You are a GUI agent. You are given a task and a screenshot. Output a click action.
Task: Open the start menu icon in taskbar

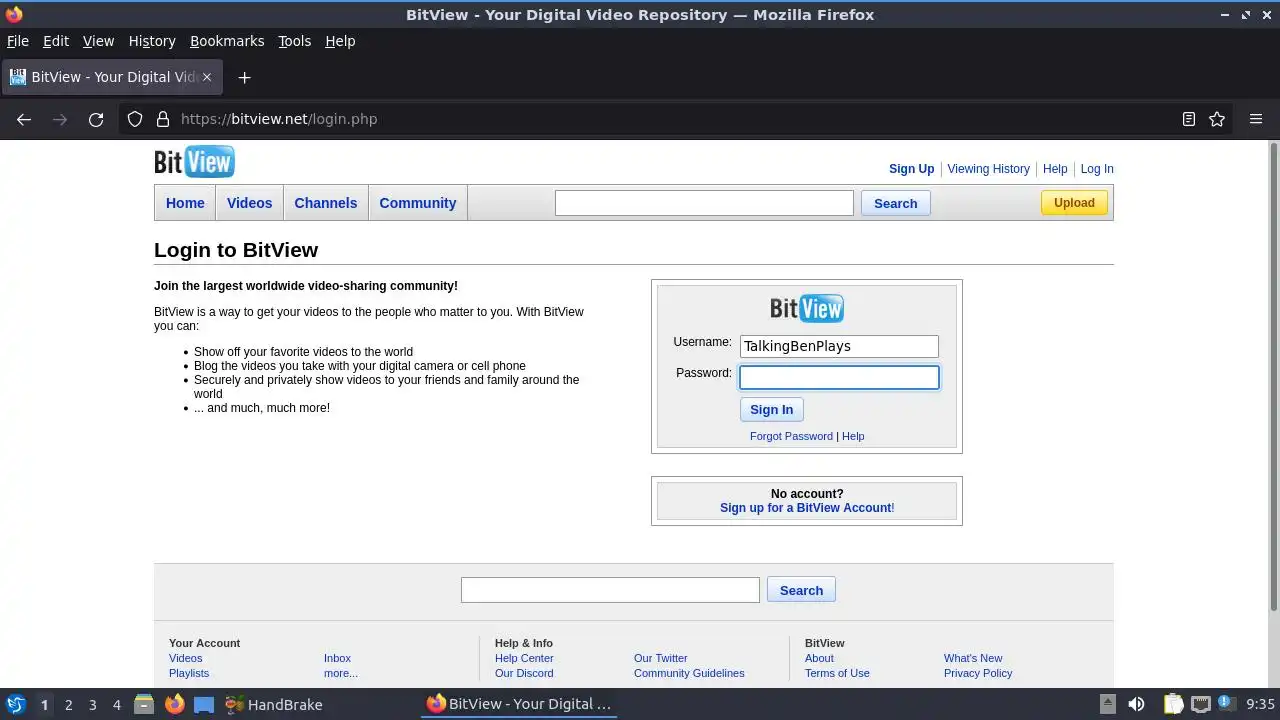[16, 704]
